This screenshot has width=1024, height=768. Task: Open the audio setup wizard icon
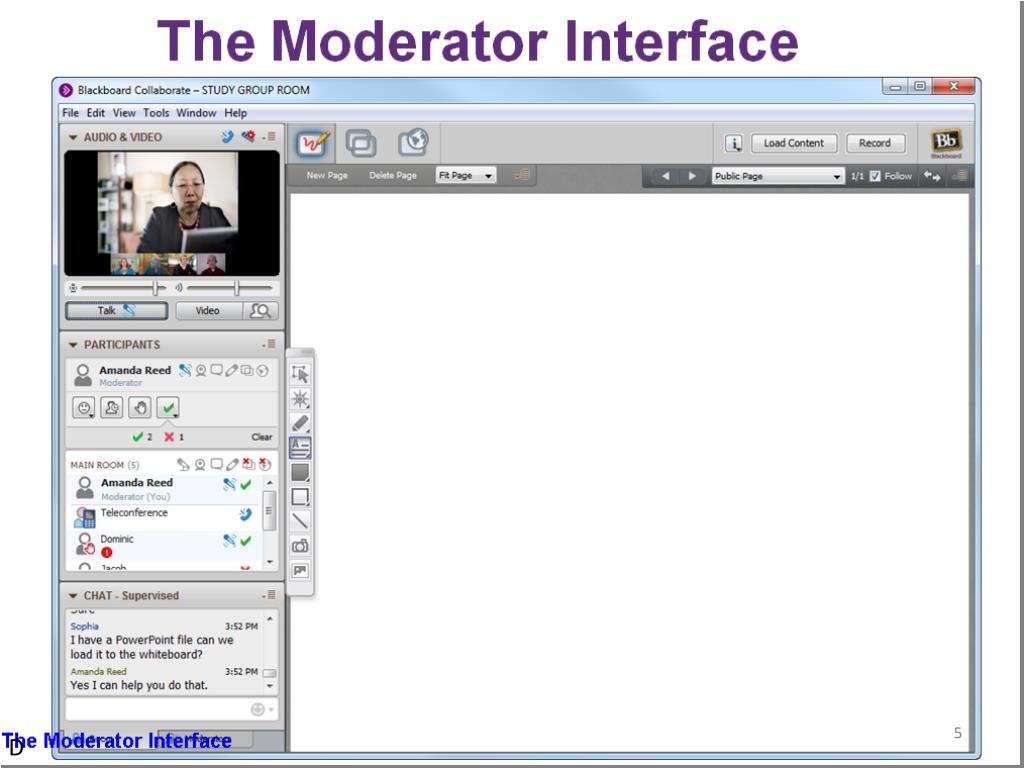[x=248, y=136]
